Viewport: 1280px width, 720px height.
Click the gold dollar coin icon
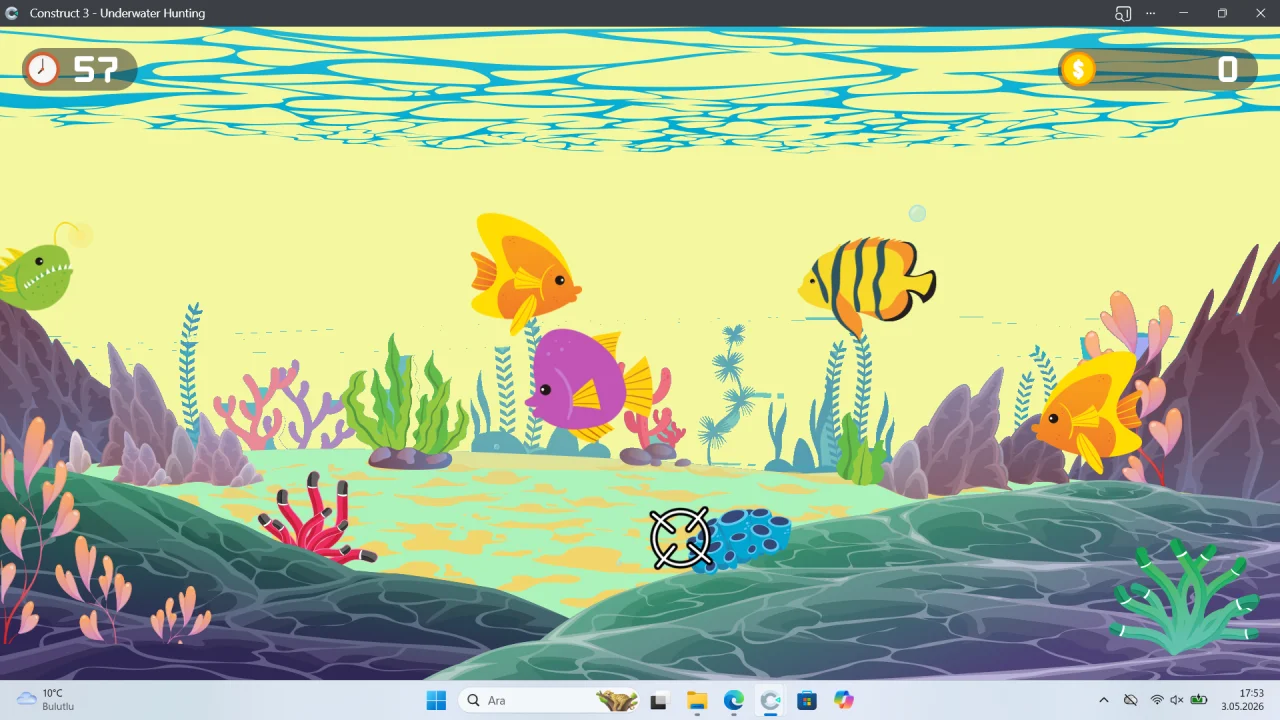pos(1078,69)
